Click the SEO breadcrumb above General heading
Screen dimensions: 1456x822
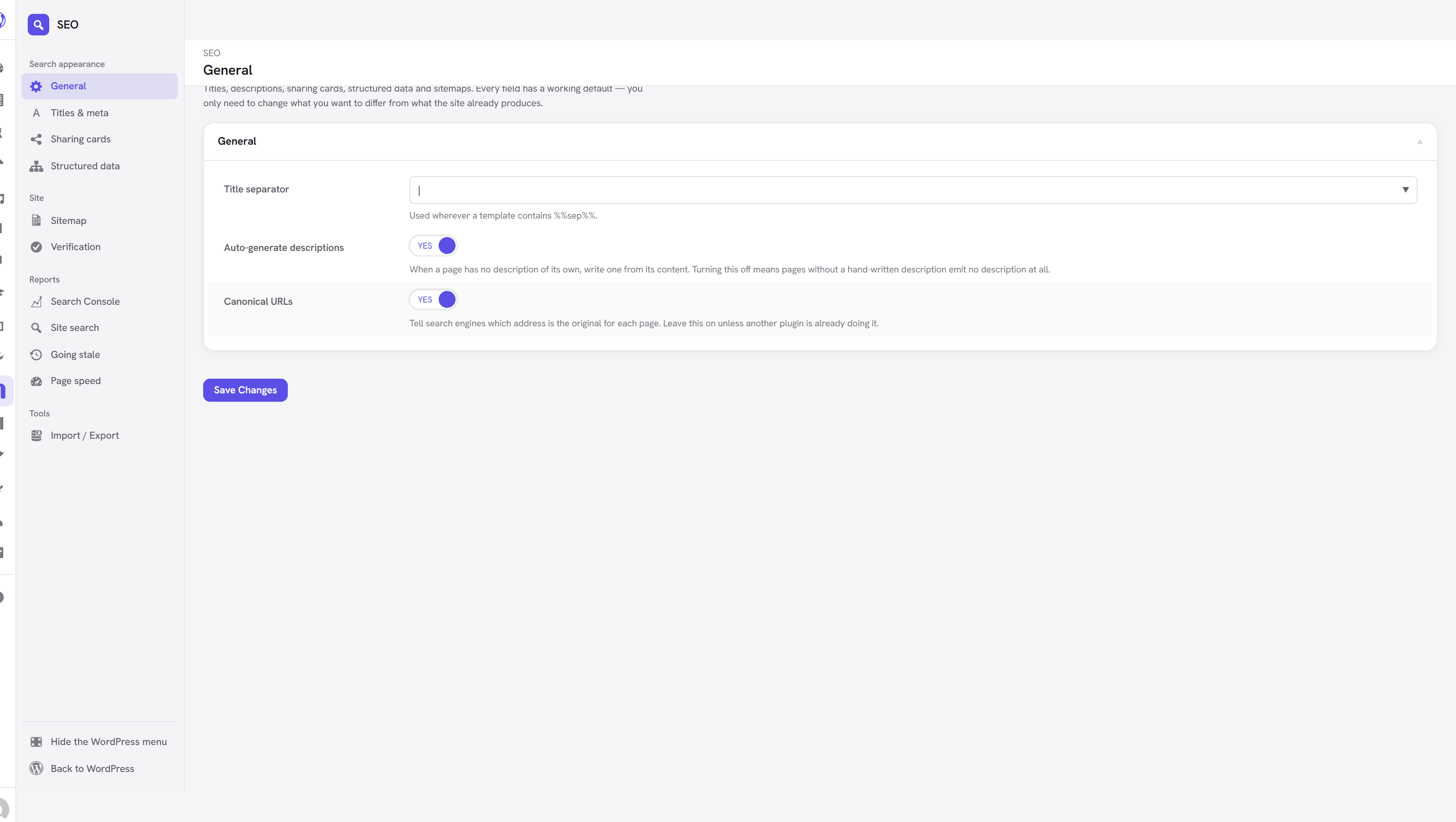(212, 53)
